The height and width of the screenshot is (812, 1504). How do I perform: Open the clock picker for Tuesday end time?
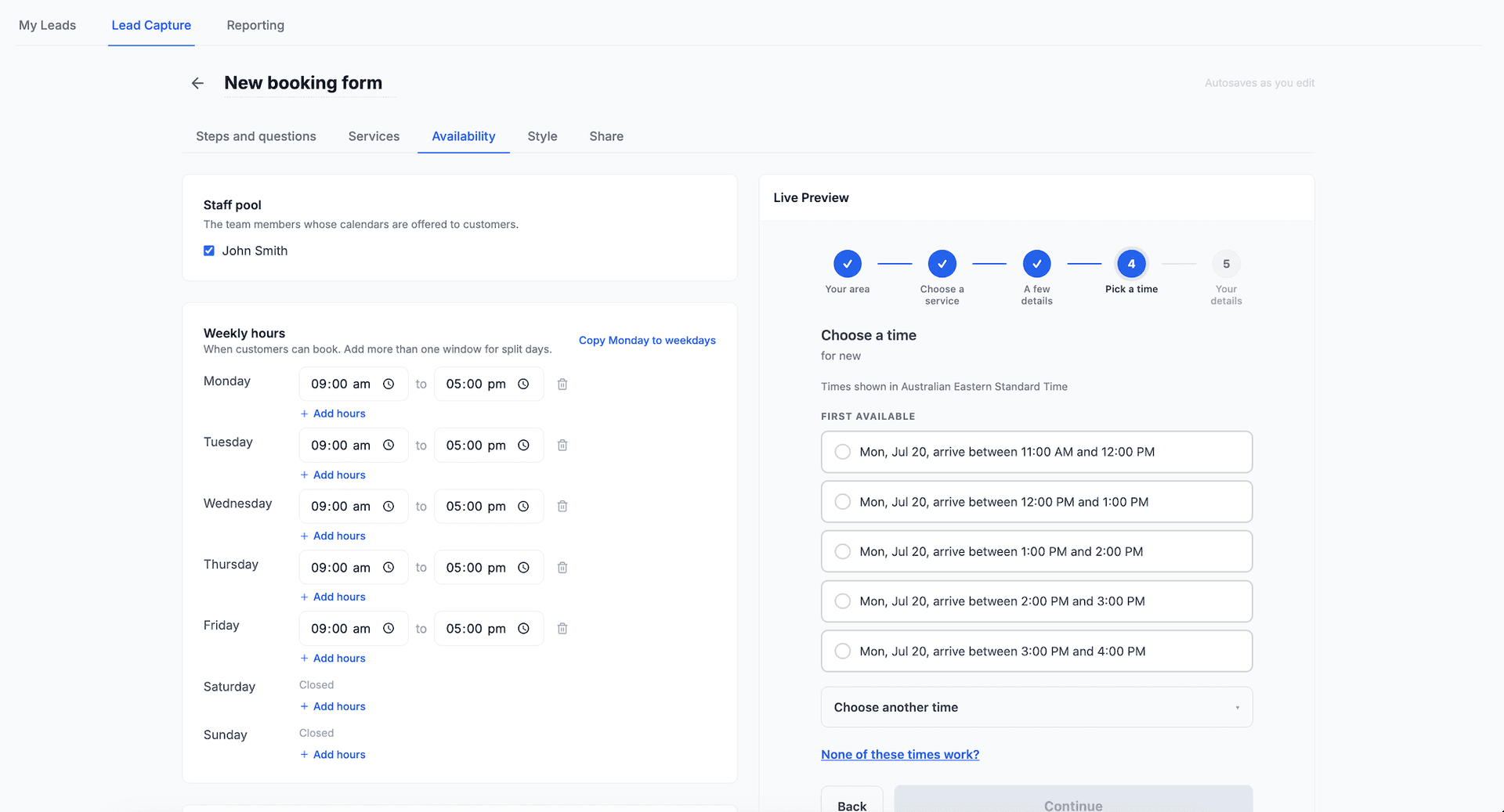[x=523, y=445]
